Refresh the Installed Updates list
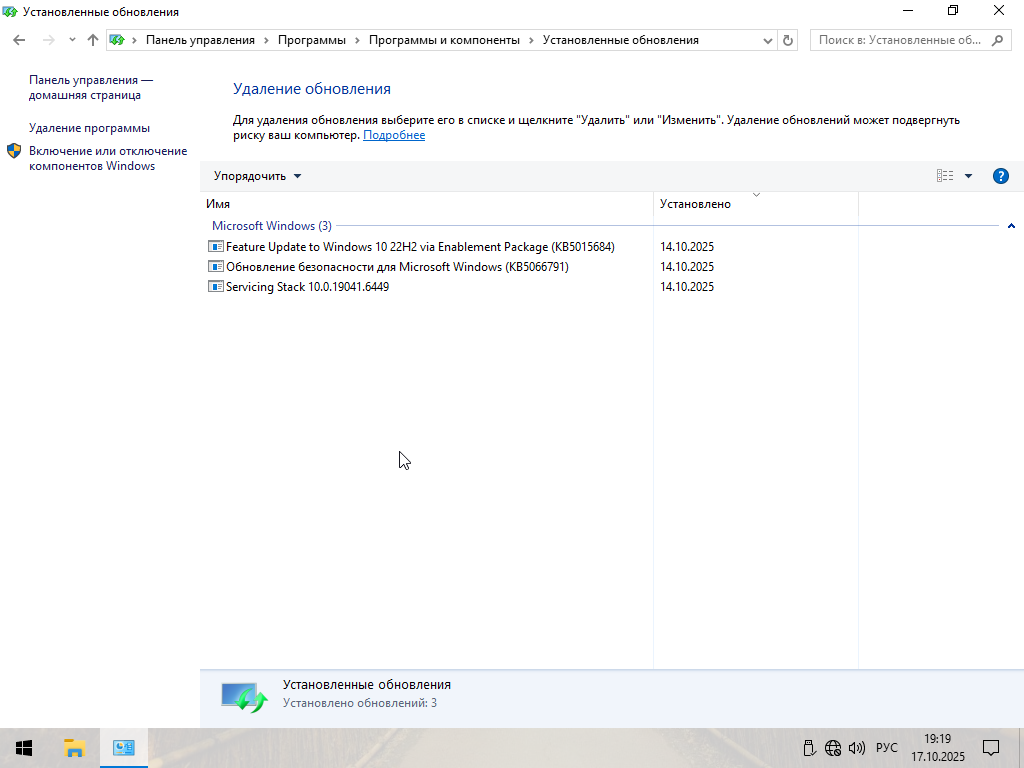This screenshot has width=1024, height=768. pos(788,40)
